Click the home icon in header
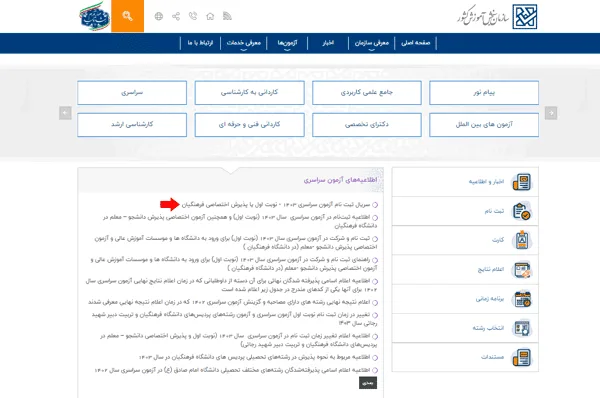Image resolution: width=600 pixels, height=398 pixels. pos(210,16)
